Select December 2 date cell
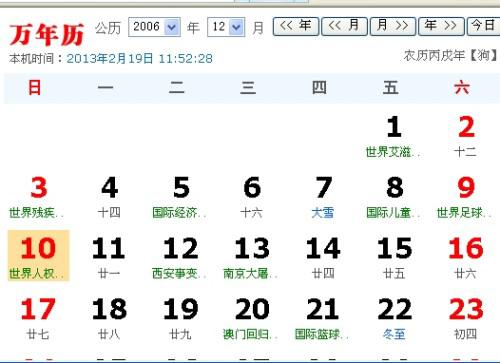The width and height of the screenshot is (500, 363). pos(466,136)
